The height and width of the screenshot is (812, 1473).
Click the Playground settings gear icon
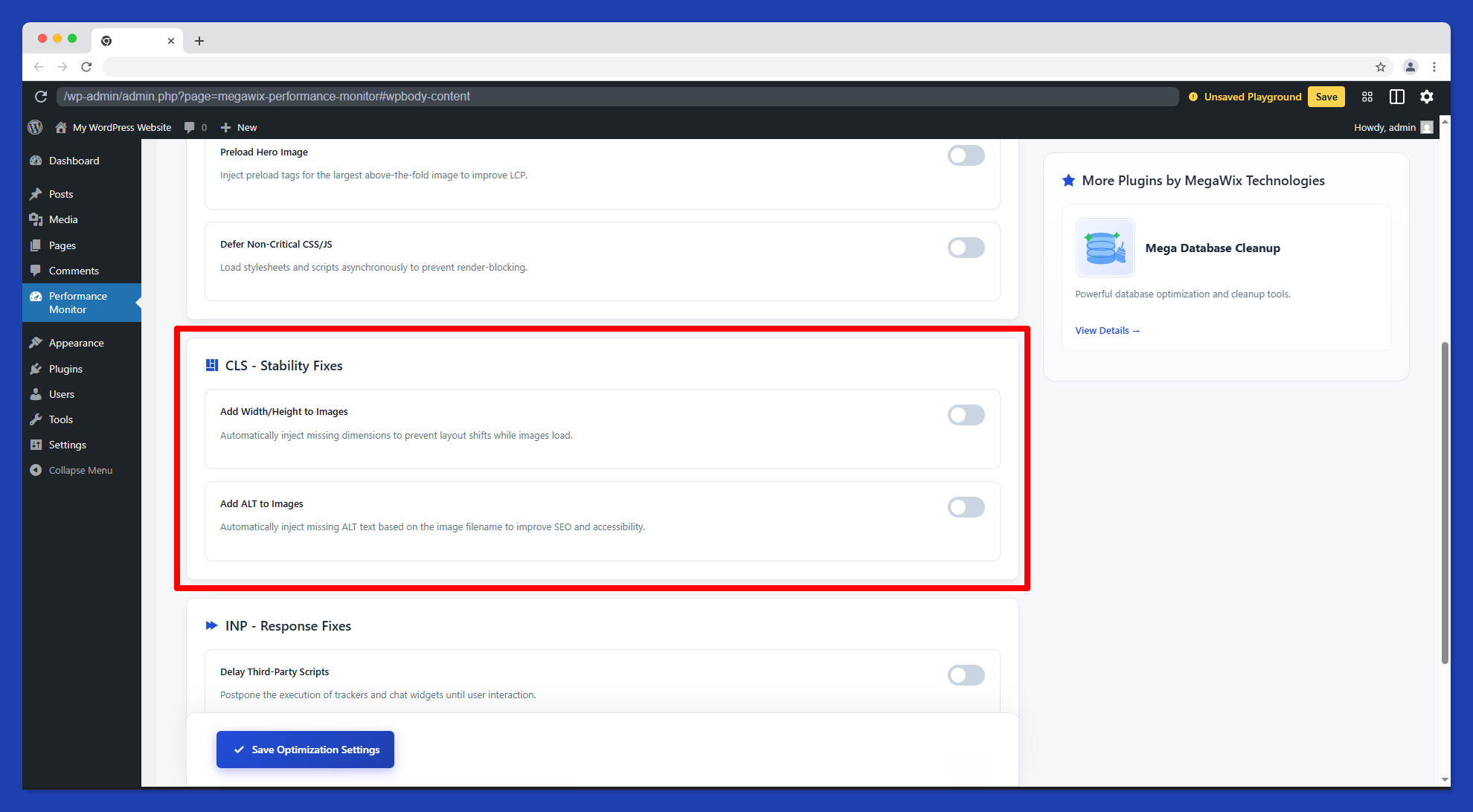click(1427, 97)
